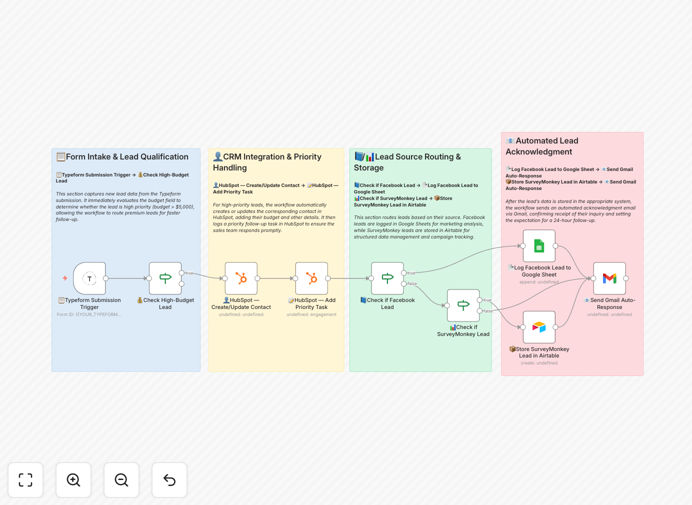692x505 pixels.
Task: Select the Check if SurveyMonkey Lead node
Action: [463, 305]
